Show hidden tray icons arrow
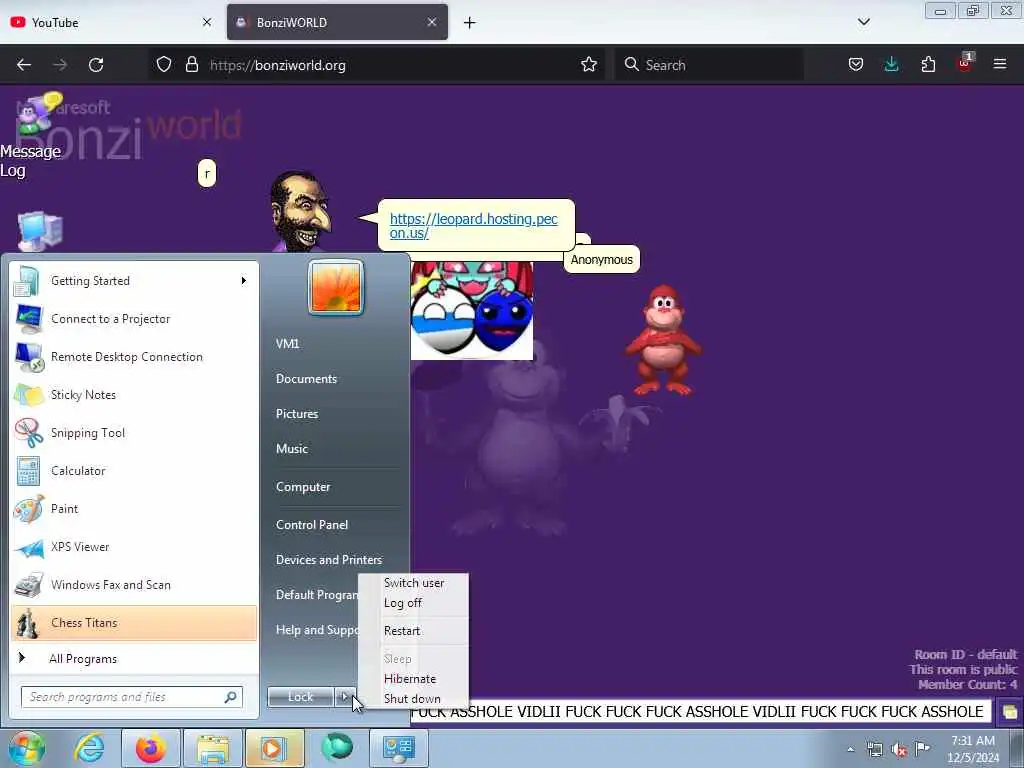Image resolution: width=1024 pixels, height=768 pixels. (x=850, y=750)
